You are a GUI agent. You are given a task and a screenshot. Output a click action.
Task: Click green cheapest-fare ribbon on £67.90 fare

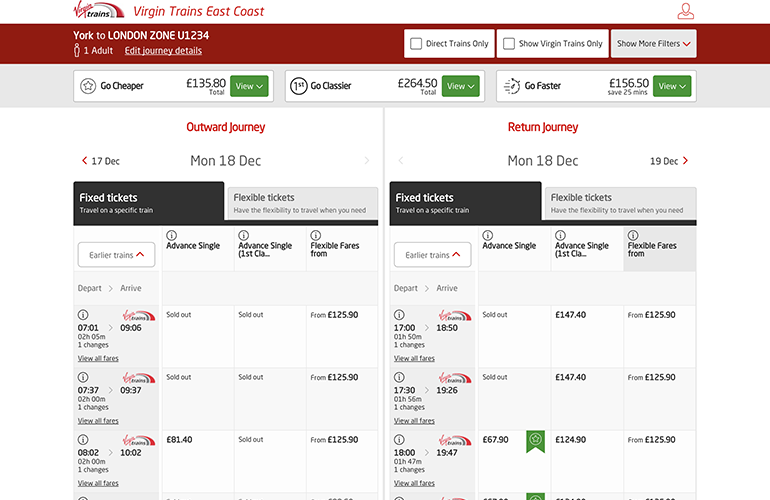click(x=535, y=441)
